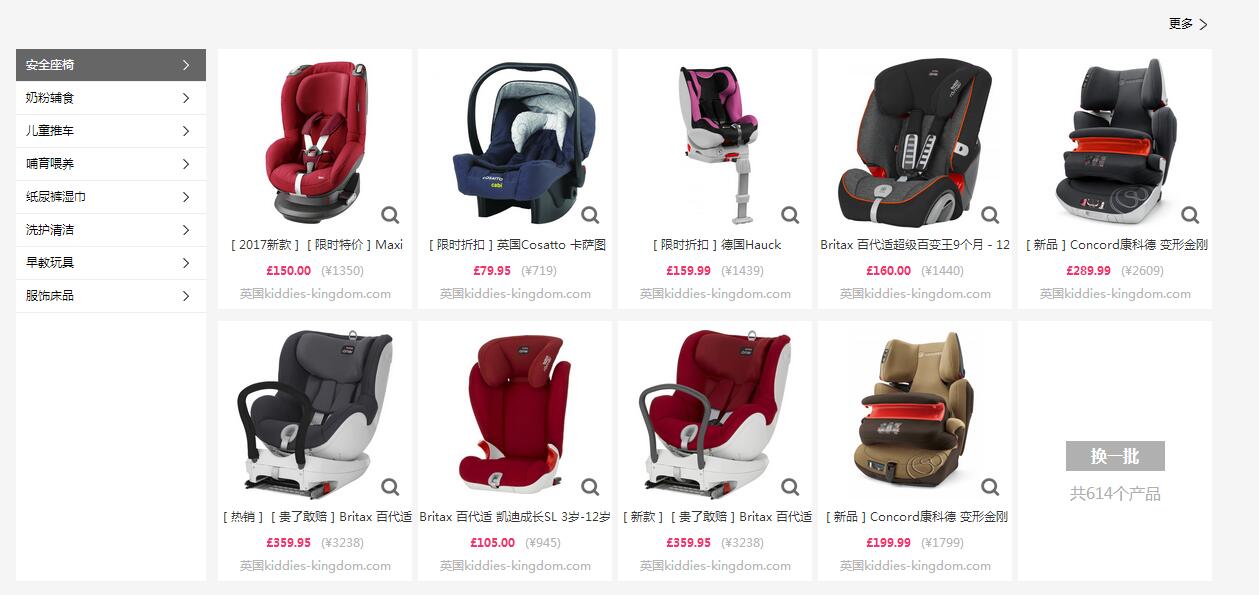Click magnifier on beige Concord £199.99 seat
1259x595 pixels.
point(990,487)
